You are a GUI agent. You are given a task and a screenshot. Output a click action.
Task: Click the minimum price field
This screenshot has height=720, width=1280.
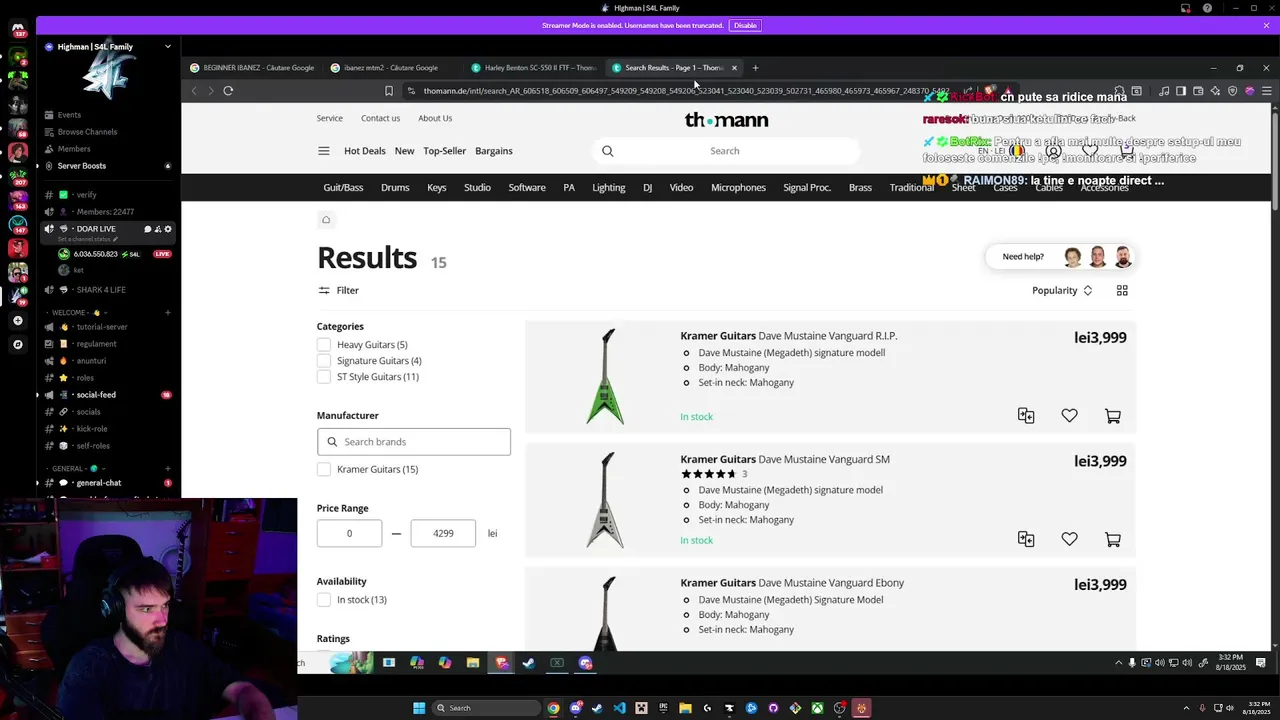(x=349, y=534)
